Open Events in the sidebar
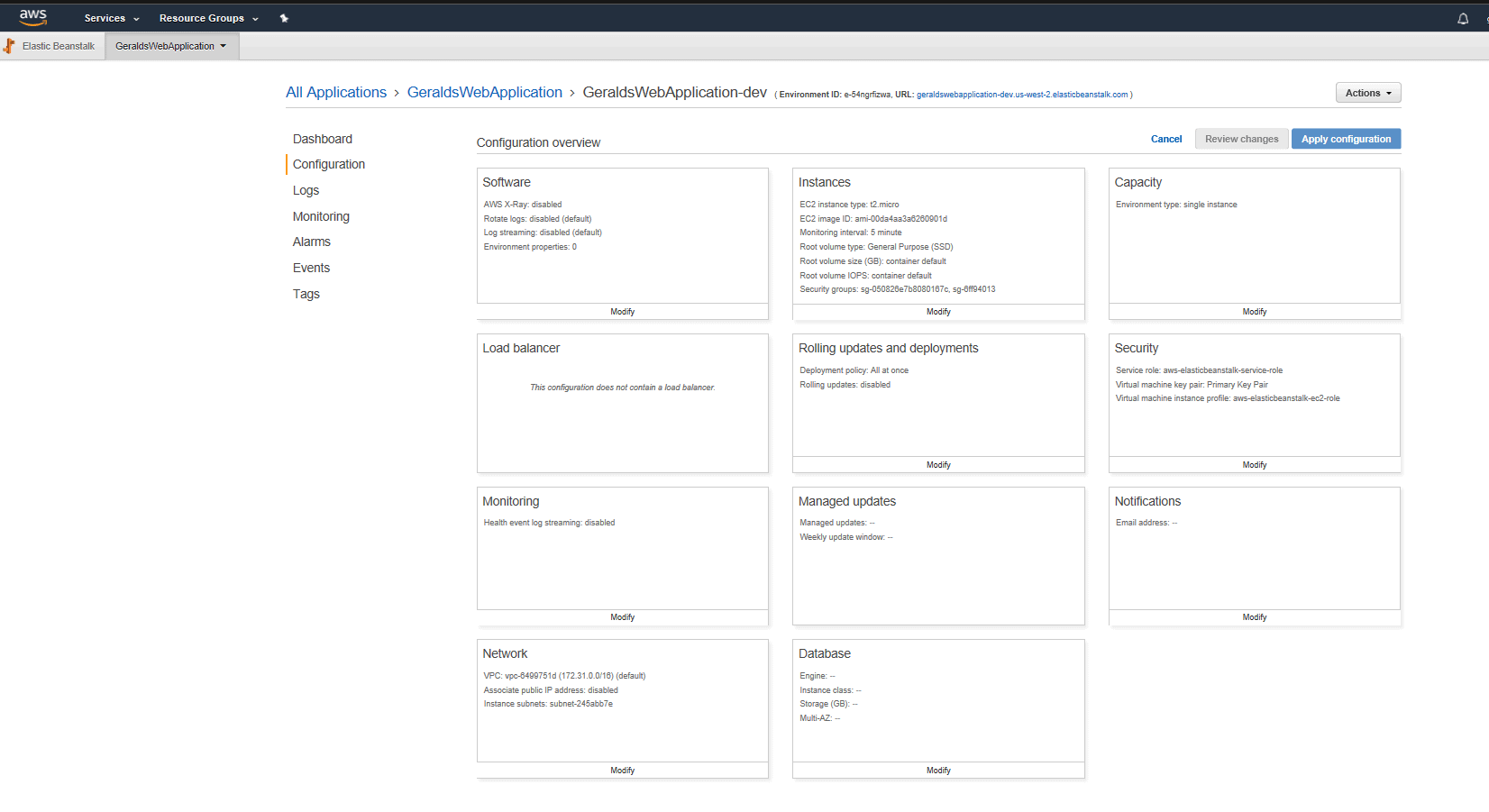 [x=311, y=268]
